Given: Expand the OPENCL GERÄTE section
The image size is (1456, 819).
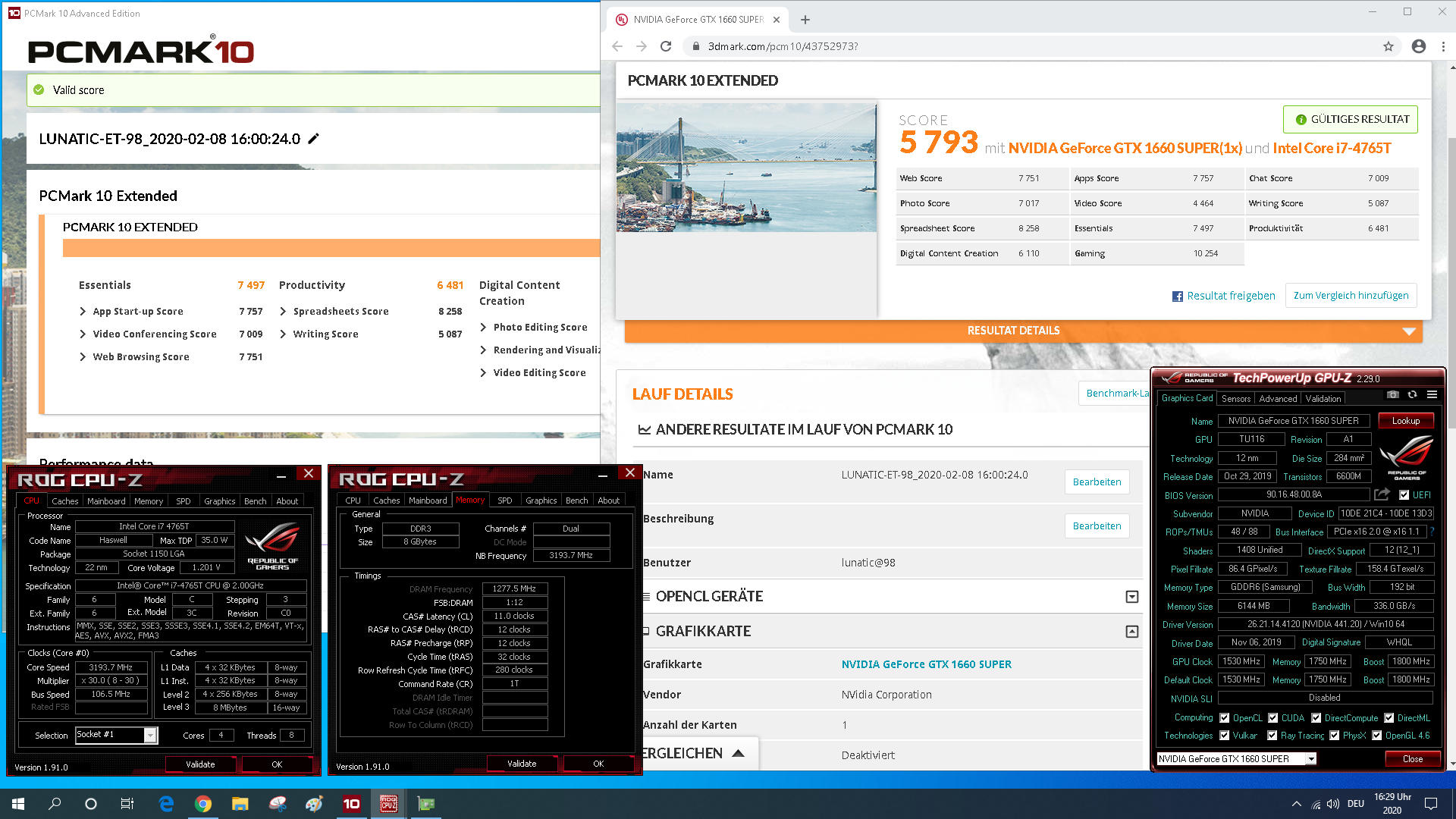Looking at the screenshot, I should (1131, 597).
